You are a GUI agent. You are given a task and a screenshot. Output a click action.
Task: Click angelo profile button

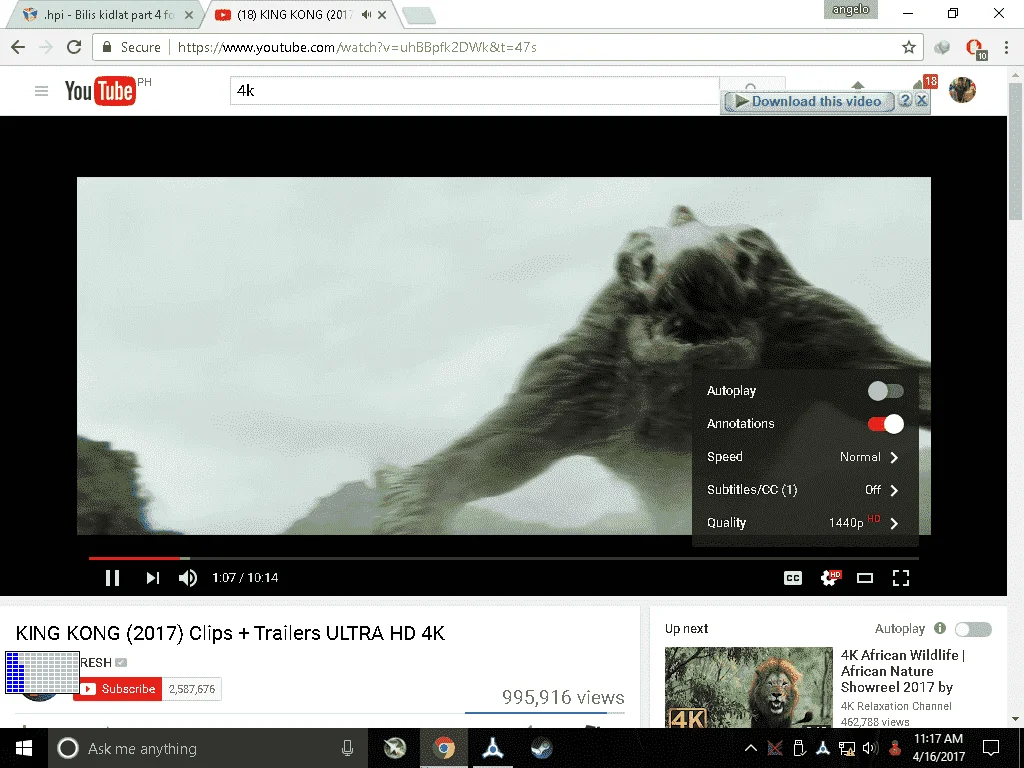(x=850, y=10)
